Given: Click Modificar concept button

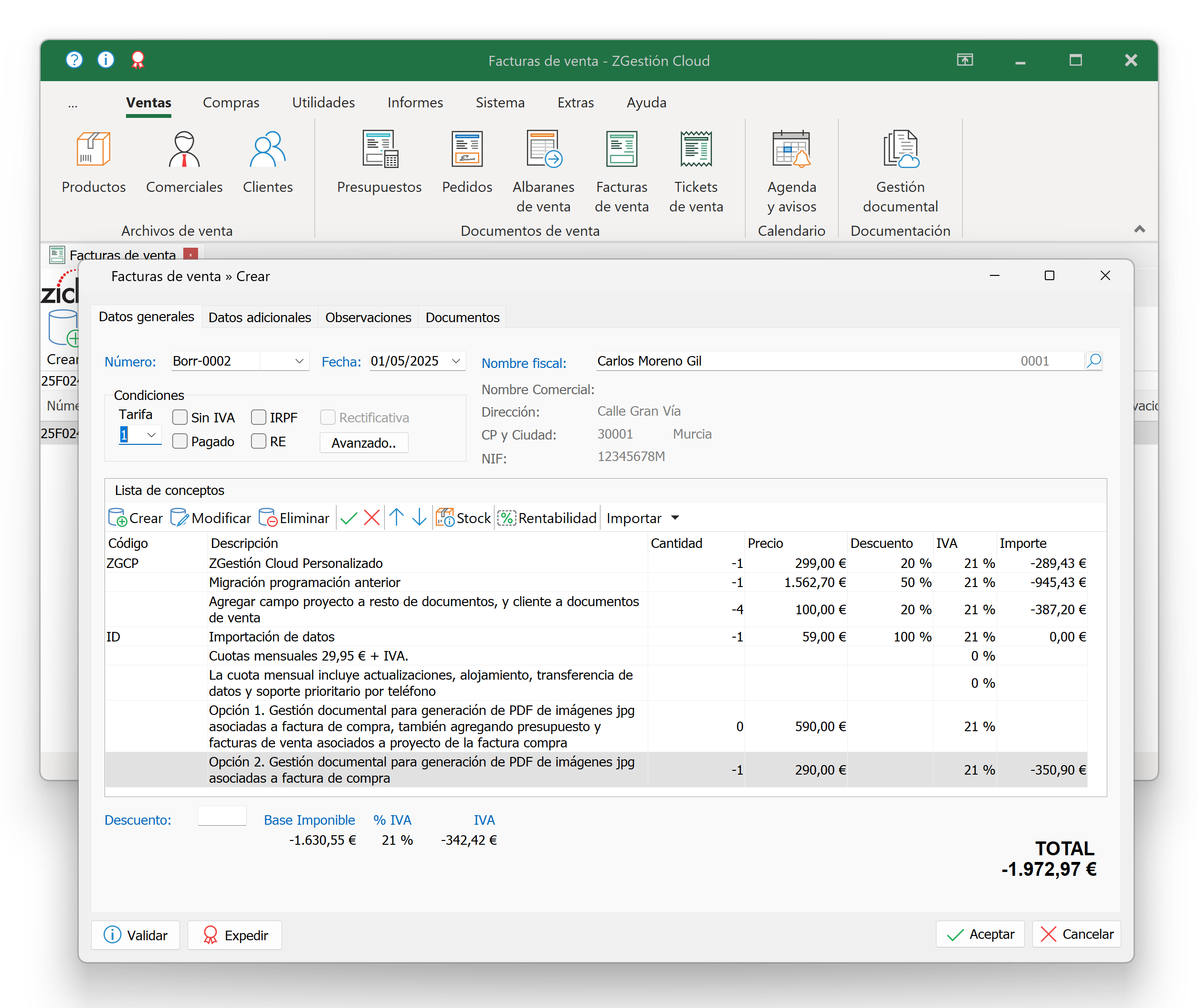Looking at the screenshot, I should (x=210, y=518).
